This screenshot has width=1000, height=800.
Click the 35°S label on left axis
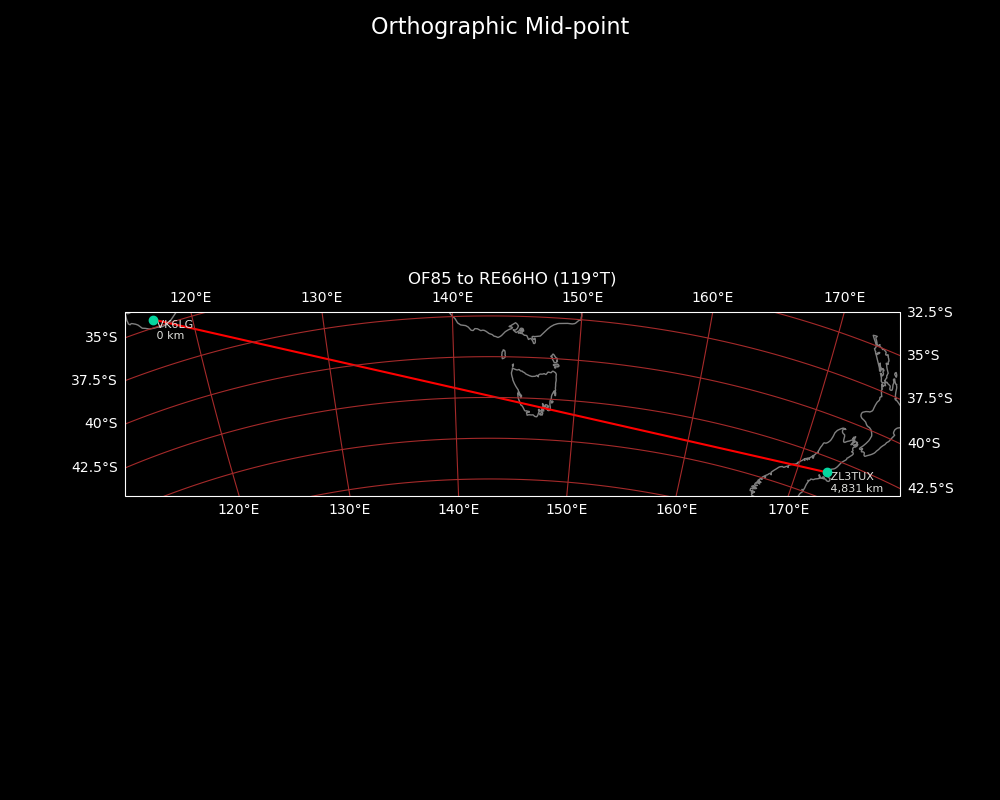(101, 338)
